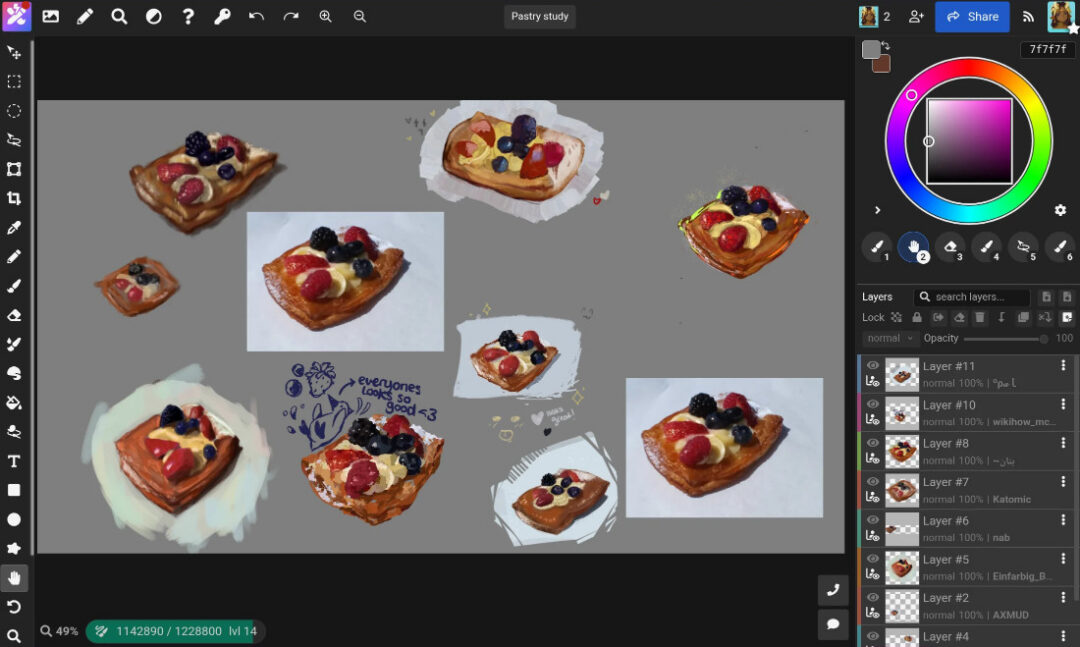This screenshot has height=647, width=1080.
Task: Select lasso preset slot 5
Action: point(1023,247)
